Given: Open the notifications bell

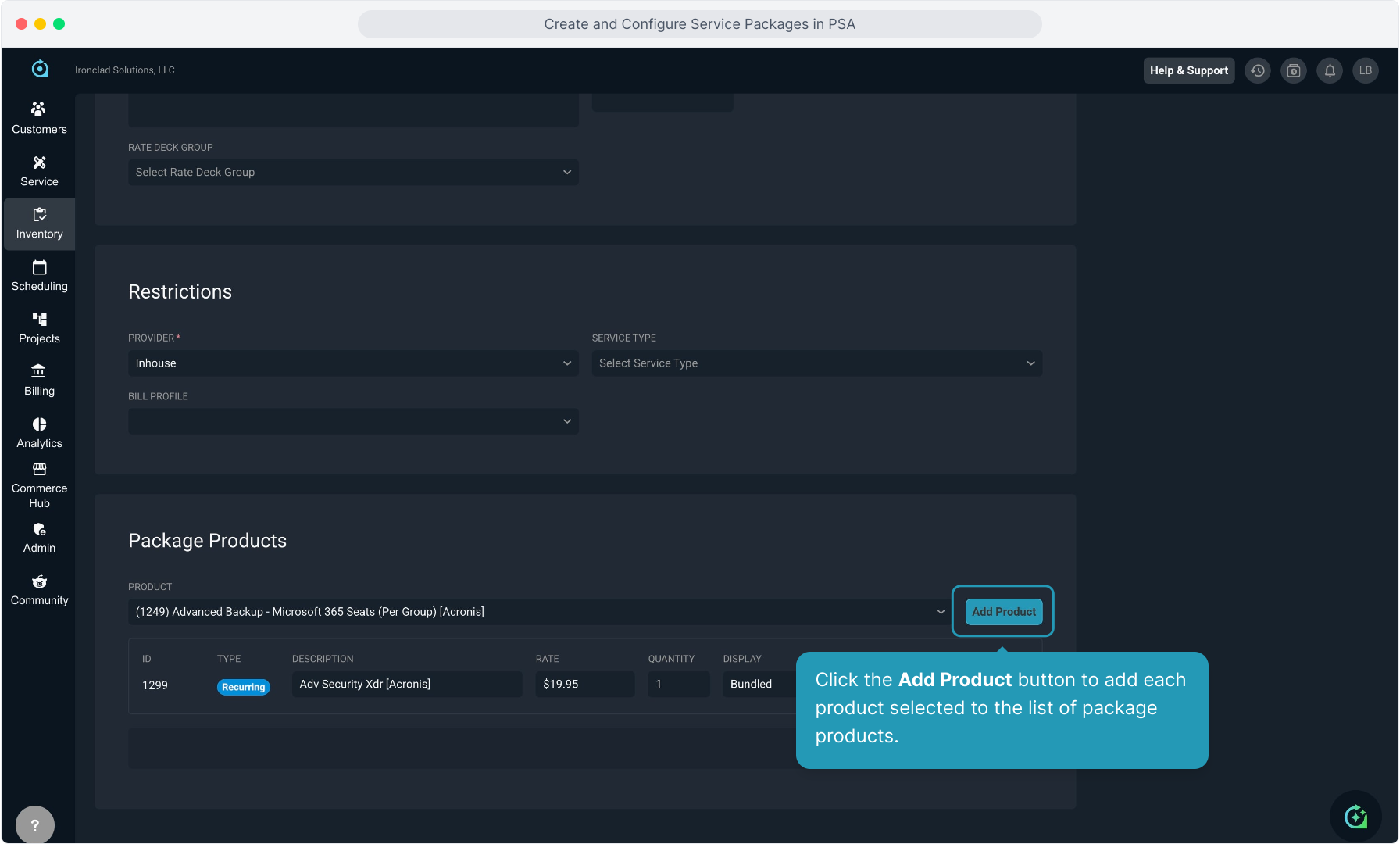Looking at the screenshot, I should [1330, 70].
